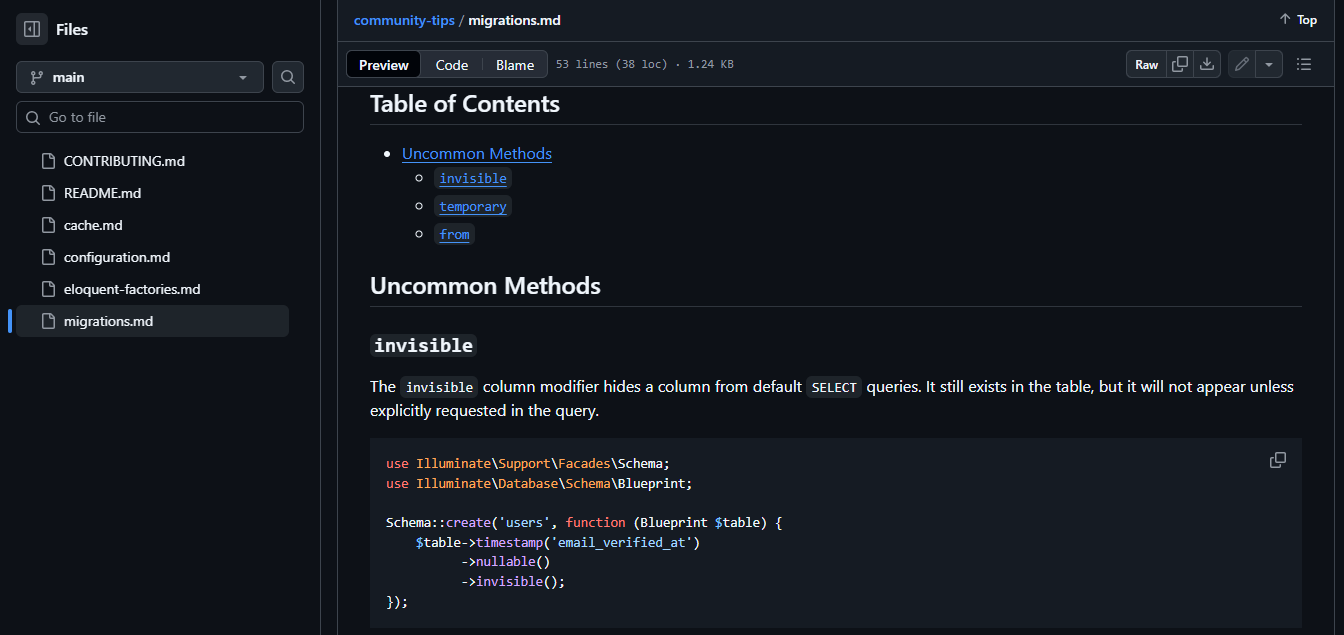Expand more edit options arrow
The image size is (1344, 635).
pyautogui.click(x=1269, y=64)
